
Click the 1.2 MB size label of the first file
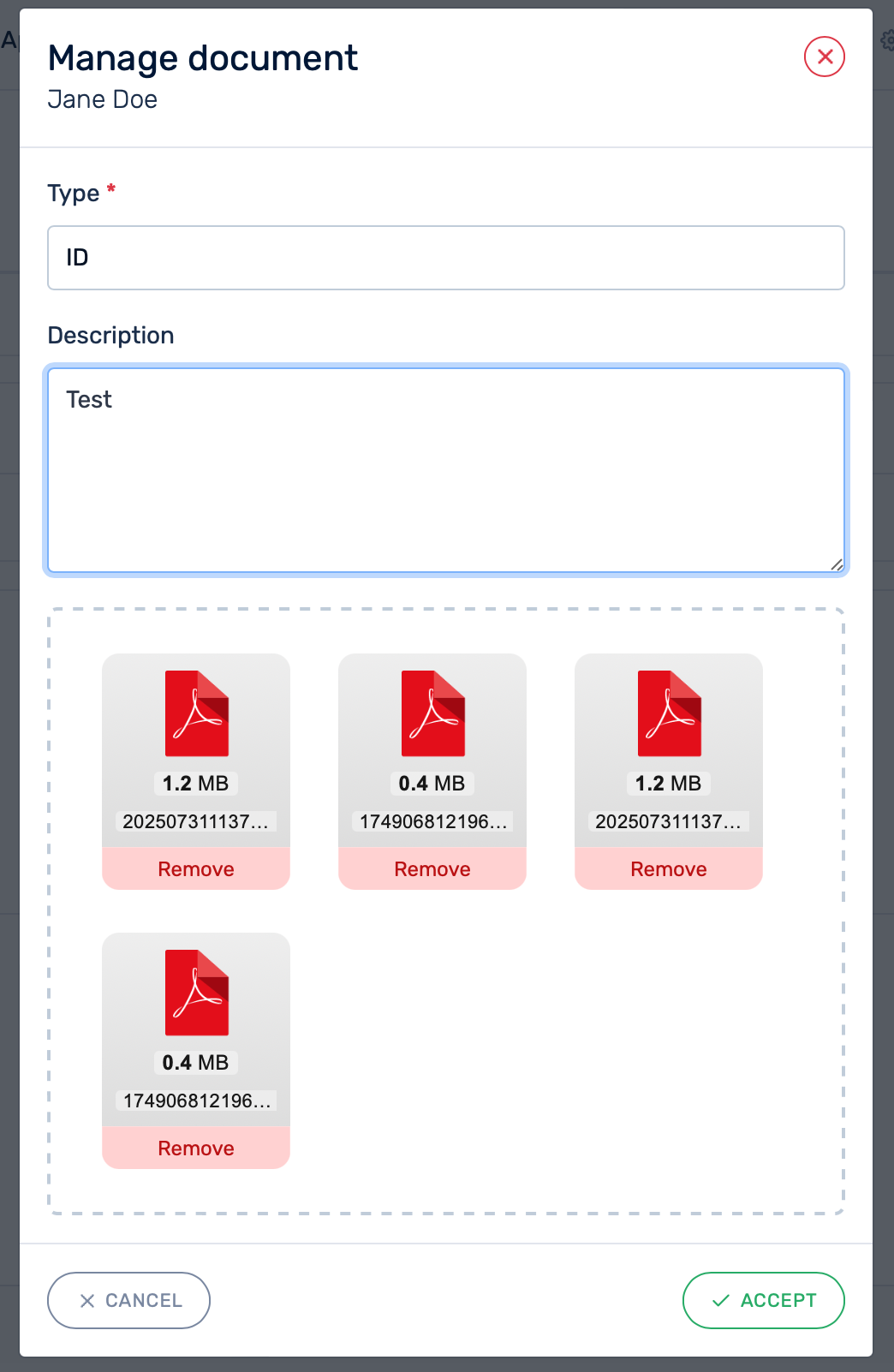pos(196,784)
